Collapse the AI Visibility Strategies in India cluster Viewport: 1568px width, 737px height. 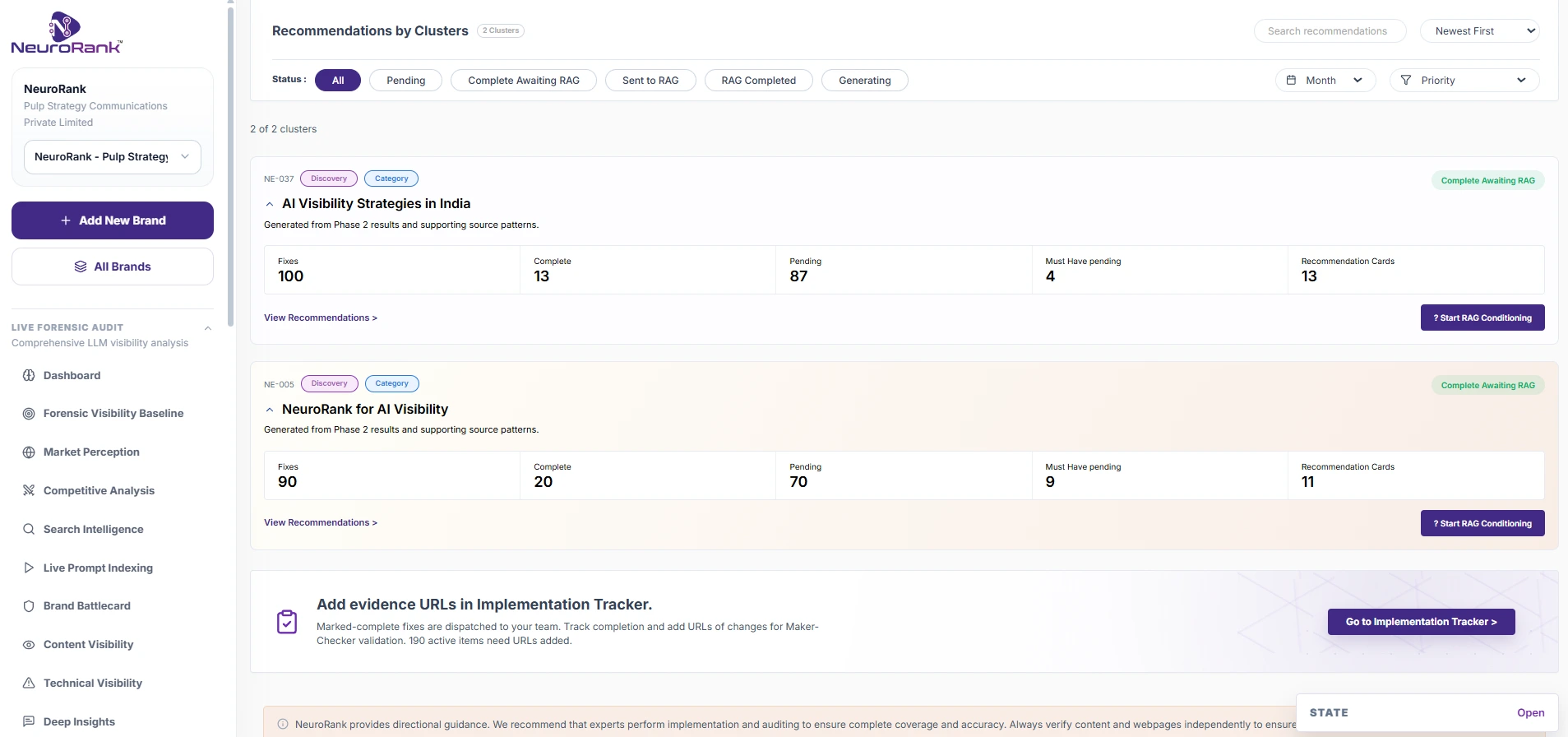(x=270, y=204)
